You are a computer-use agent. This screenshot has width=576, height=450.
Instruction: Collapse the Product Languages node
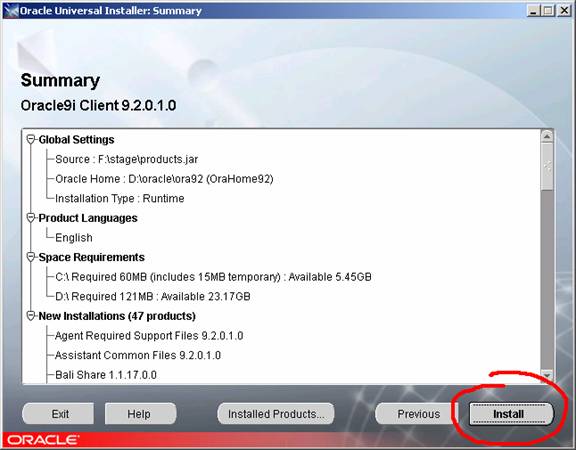(31, 218)
